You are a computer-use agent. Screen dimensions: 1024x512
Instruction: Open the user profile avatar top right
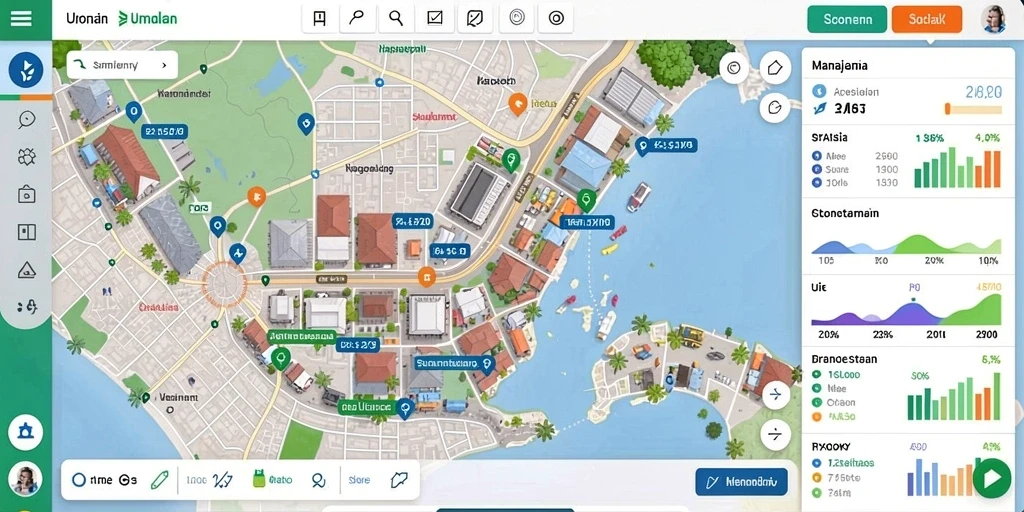pyautogui.click(x=993, y=19)
